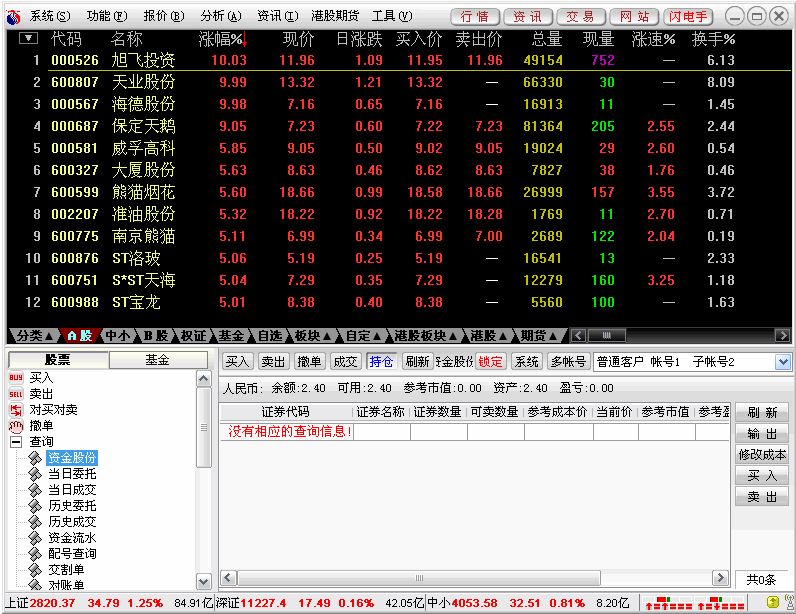The height and width of the screenshot is (614, 796).
Task: Click the diamond icon beside 历史委托
Action: pos(35,506)
